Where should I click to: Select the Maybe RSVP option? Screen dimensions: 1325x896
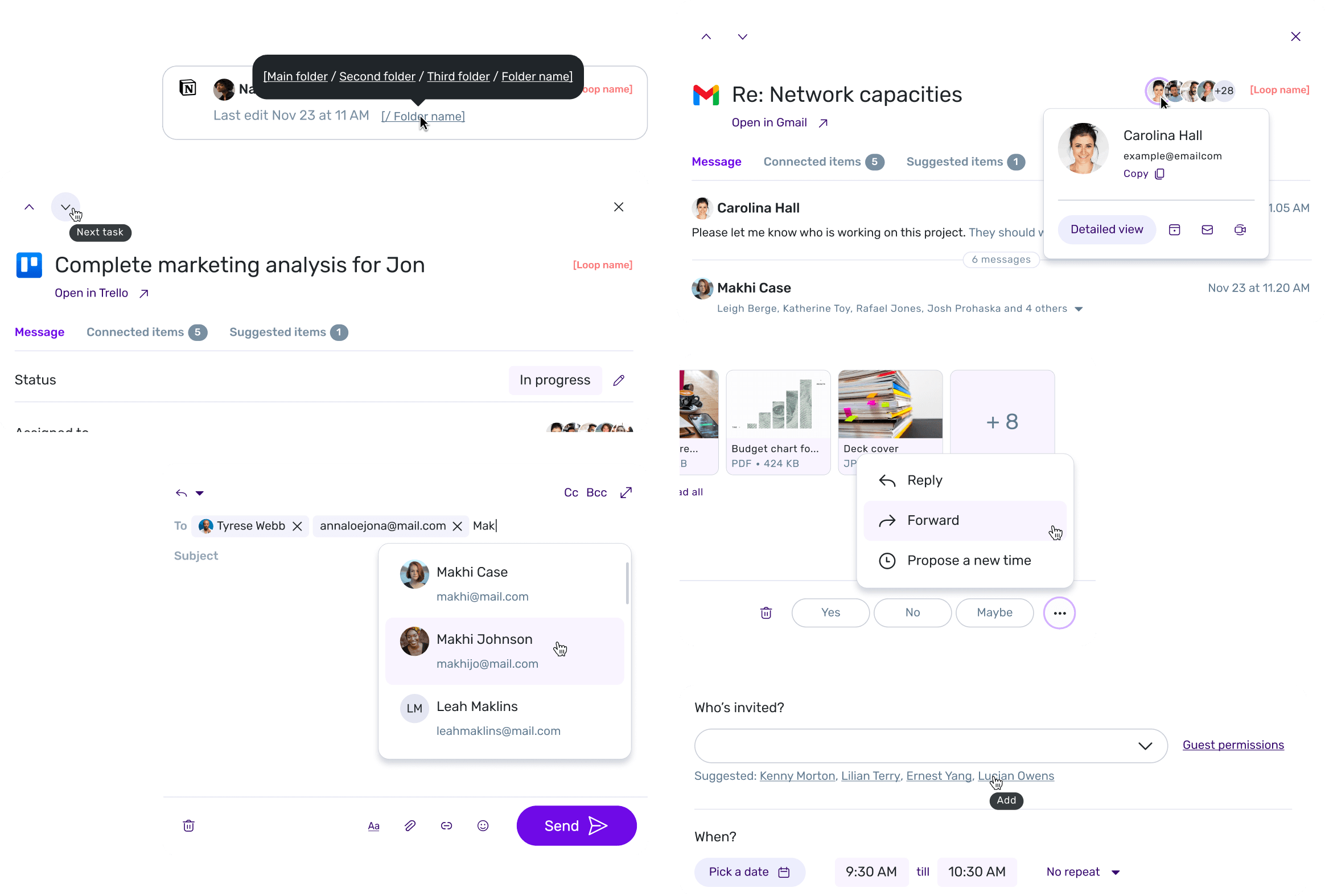[x=994, y=613]
